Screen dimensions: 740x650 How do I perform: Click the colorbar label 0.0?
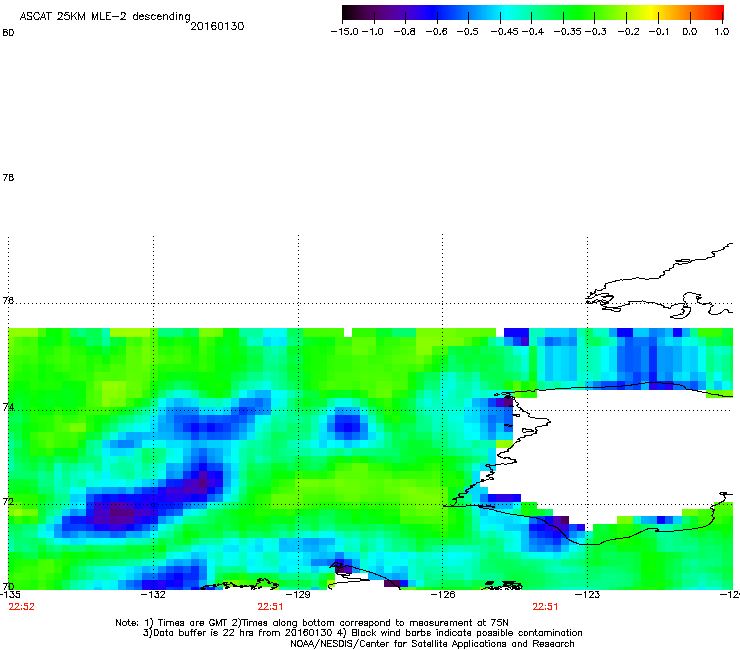coord(690,32)
